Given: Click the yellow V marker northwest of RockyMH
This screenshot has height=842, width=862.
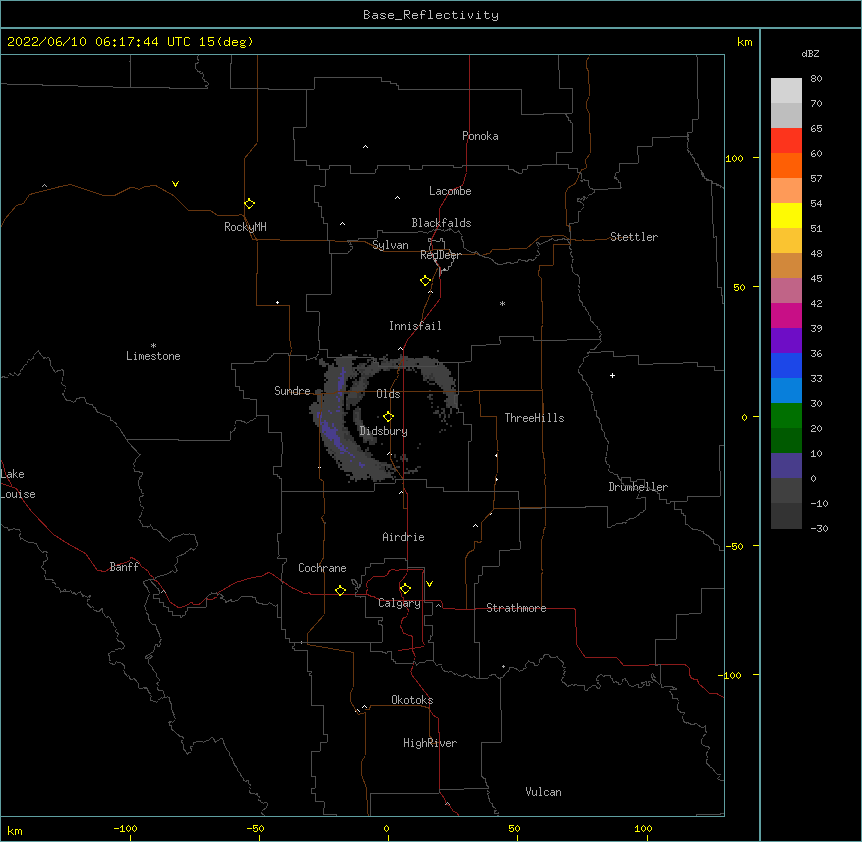Looking at the screenshot, I should coord(175,184).
